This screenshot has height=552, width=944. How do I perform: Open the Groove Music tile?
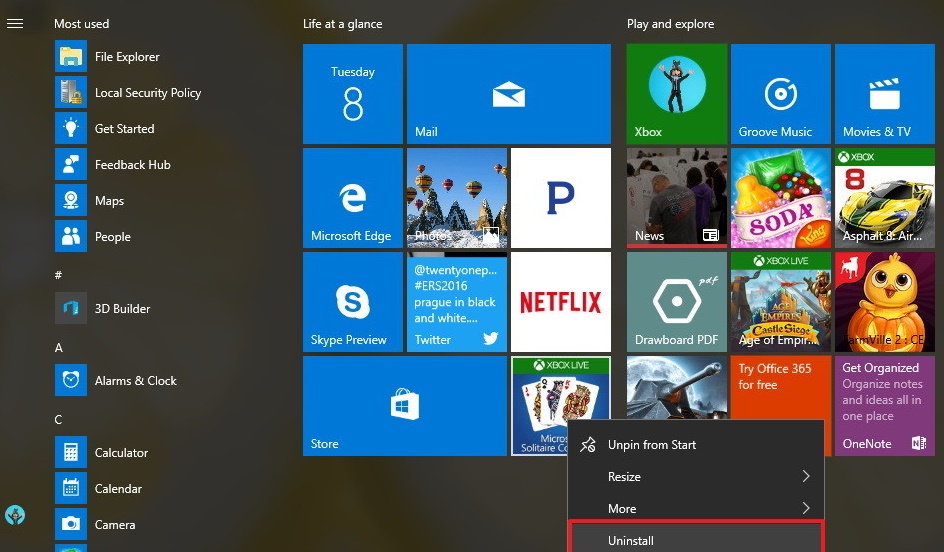(781, 94)
